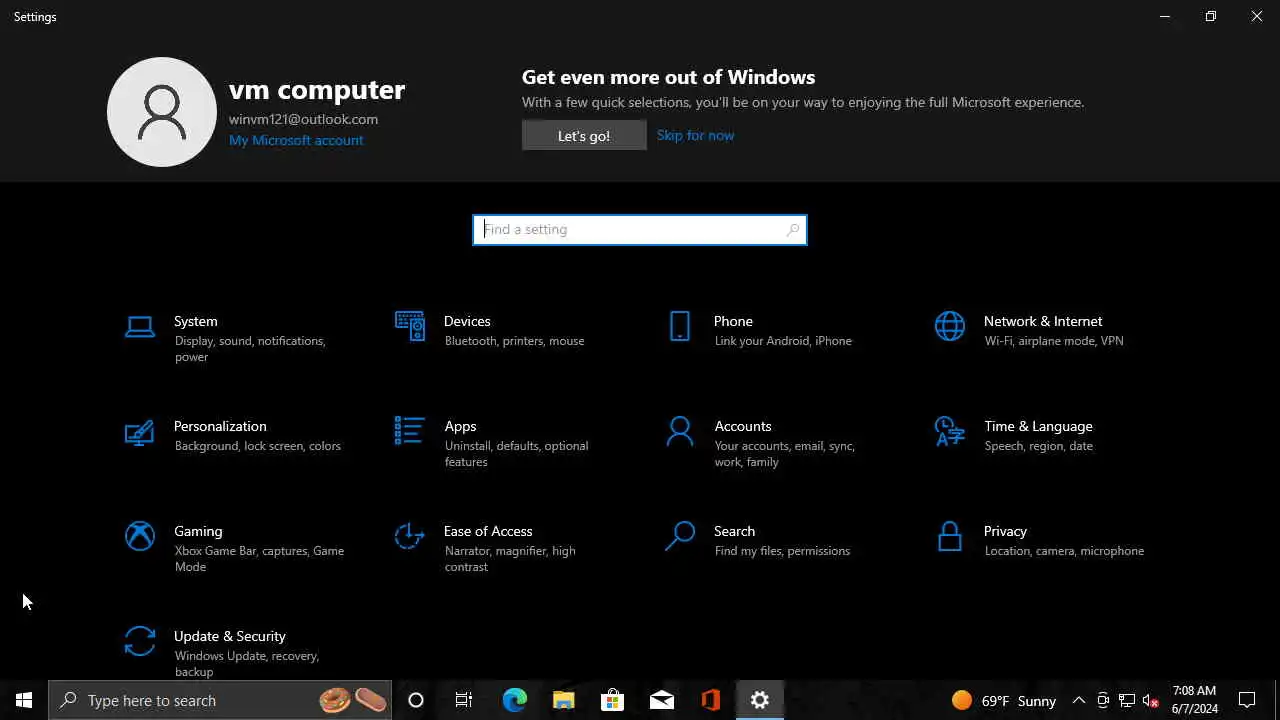Open the Mail app from taskbar
Screen dimensions: 1280x720
(662, 700)
